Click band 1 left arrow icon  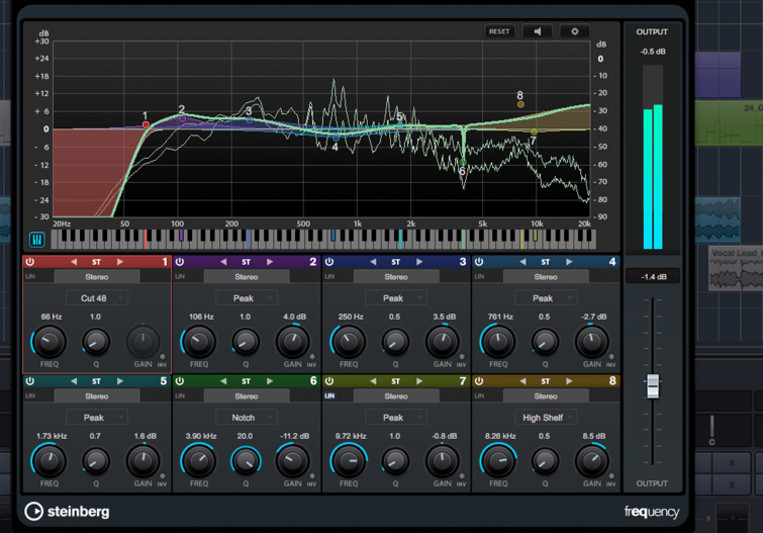tap(74, 262)
